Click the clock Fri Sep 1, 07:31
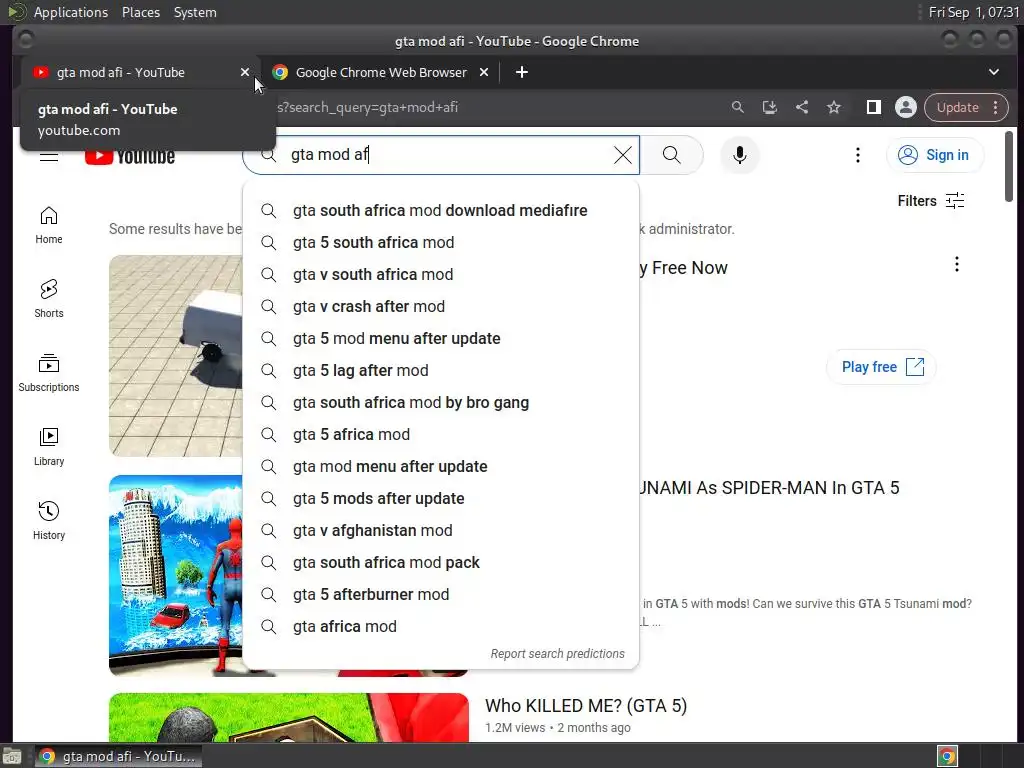 click(x=973, y=12)
